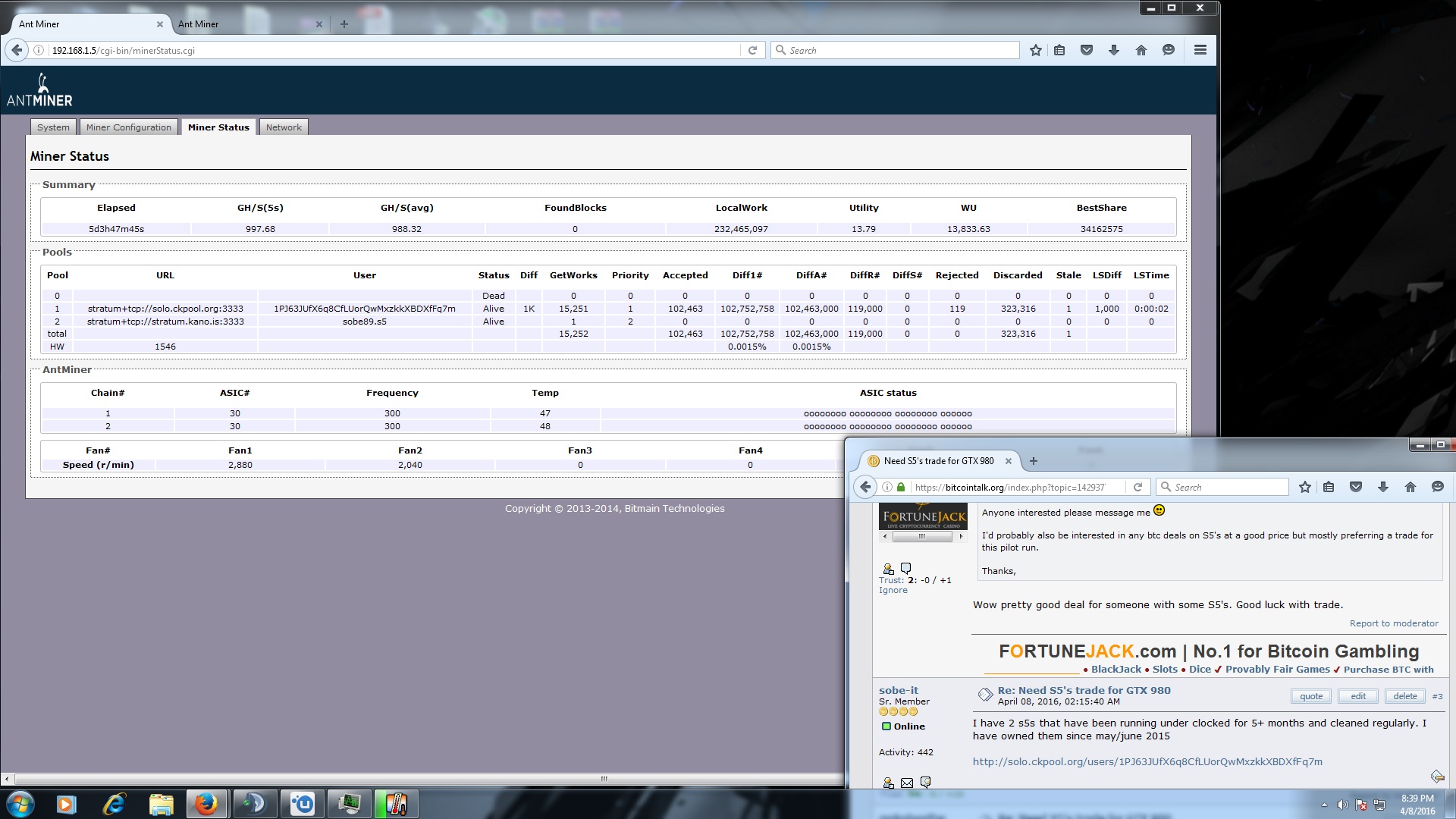Click the delete button on post #3
Screen dimensions: 1456x819
coord(1405,696)
